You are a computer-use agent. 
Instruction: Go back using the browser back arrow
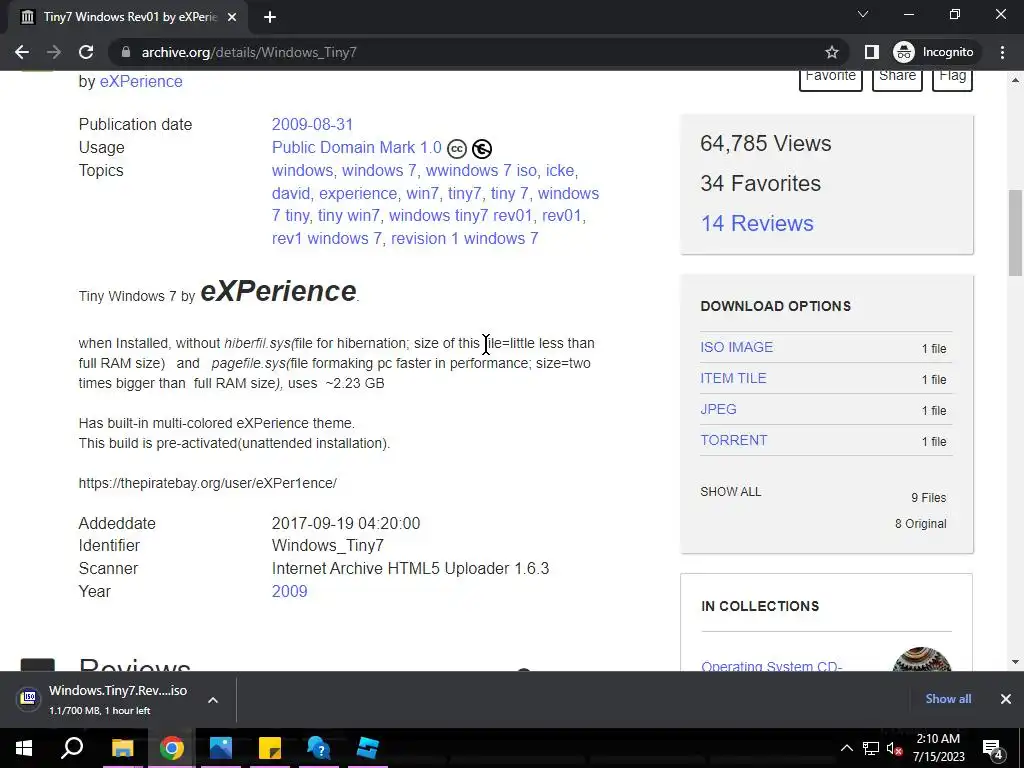(22, 52)
